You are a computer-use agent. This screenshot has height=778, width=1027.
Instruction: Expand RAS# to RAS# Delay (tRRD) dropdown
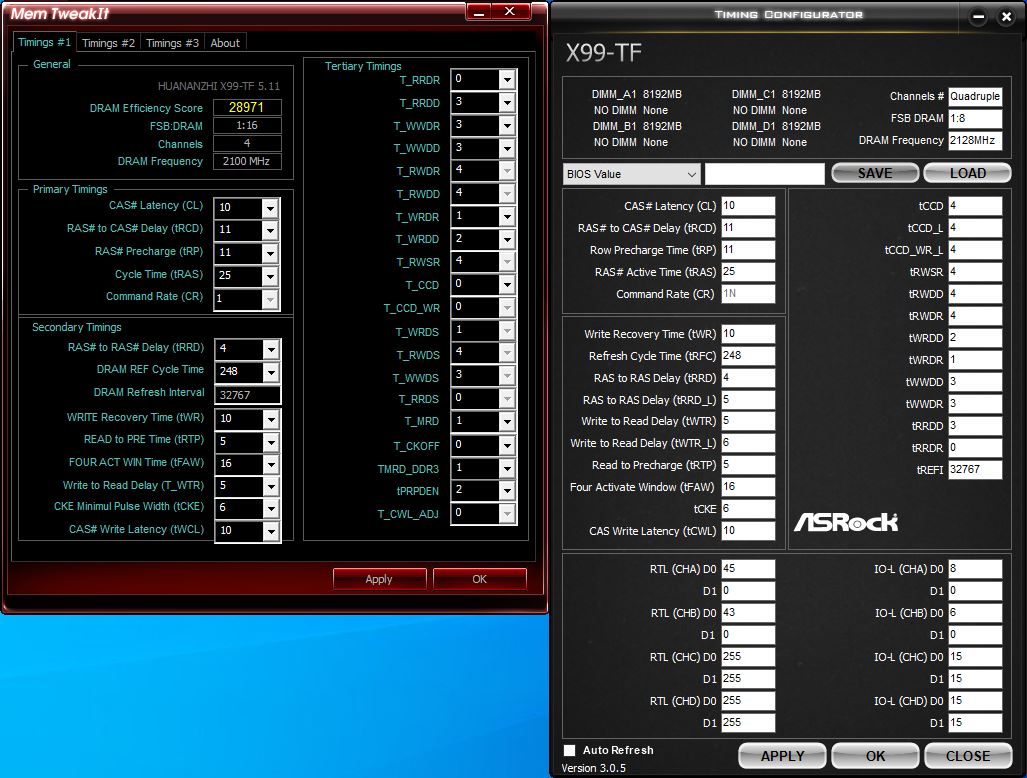[x=270, y=350]
